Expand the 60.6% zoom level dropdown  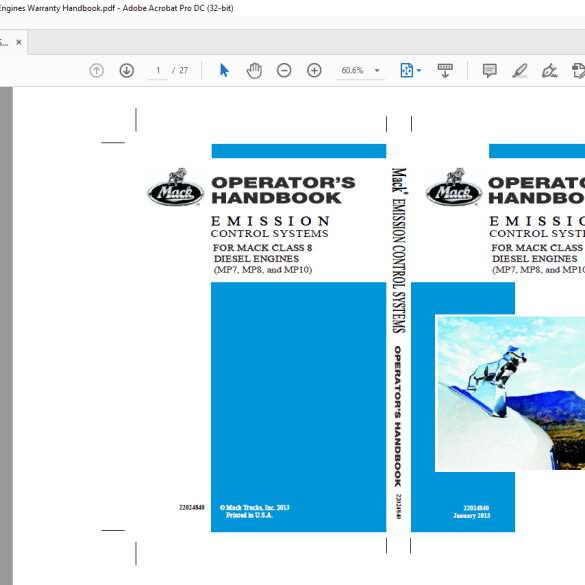coord(377,70)
